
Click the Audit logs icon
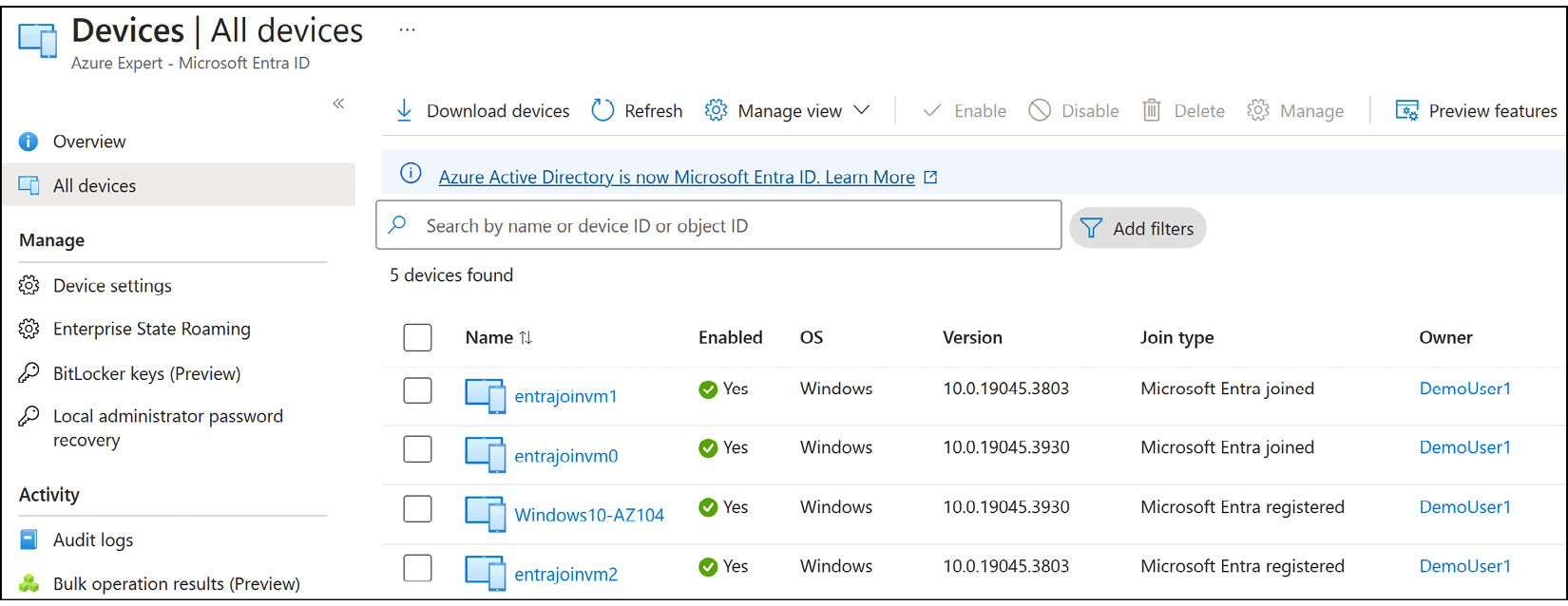pos(29,540)
